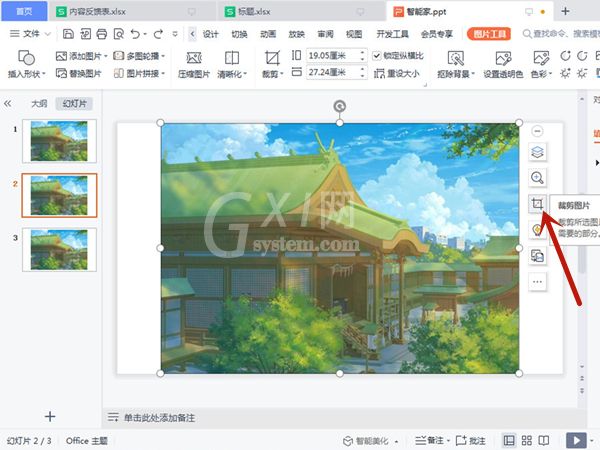Switch to 内容反馈表.xlsx document tab
This screenshot has height=450, width=600.
click(132, 12)
